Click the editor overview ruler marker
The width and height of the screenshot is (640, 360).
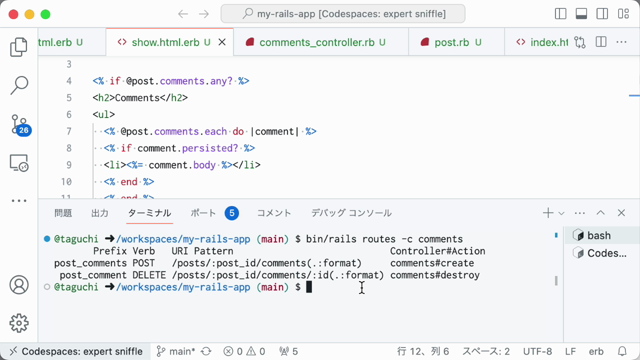click(x=634, y=96)
